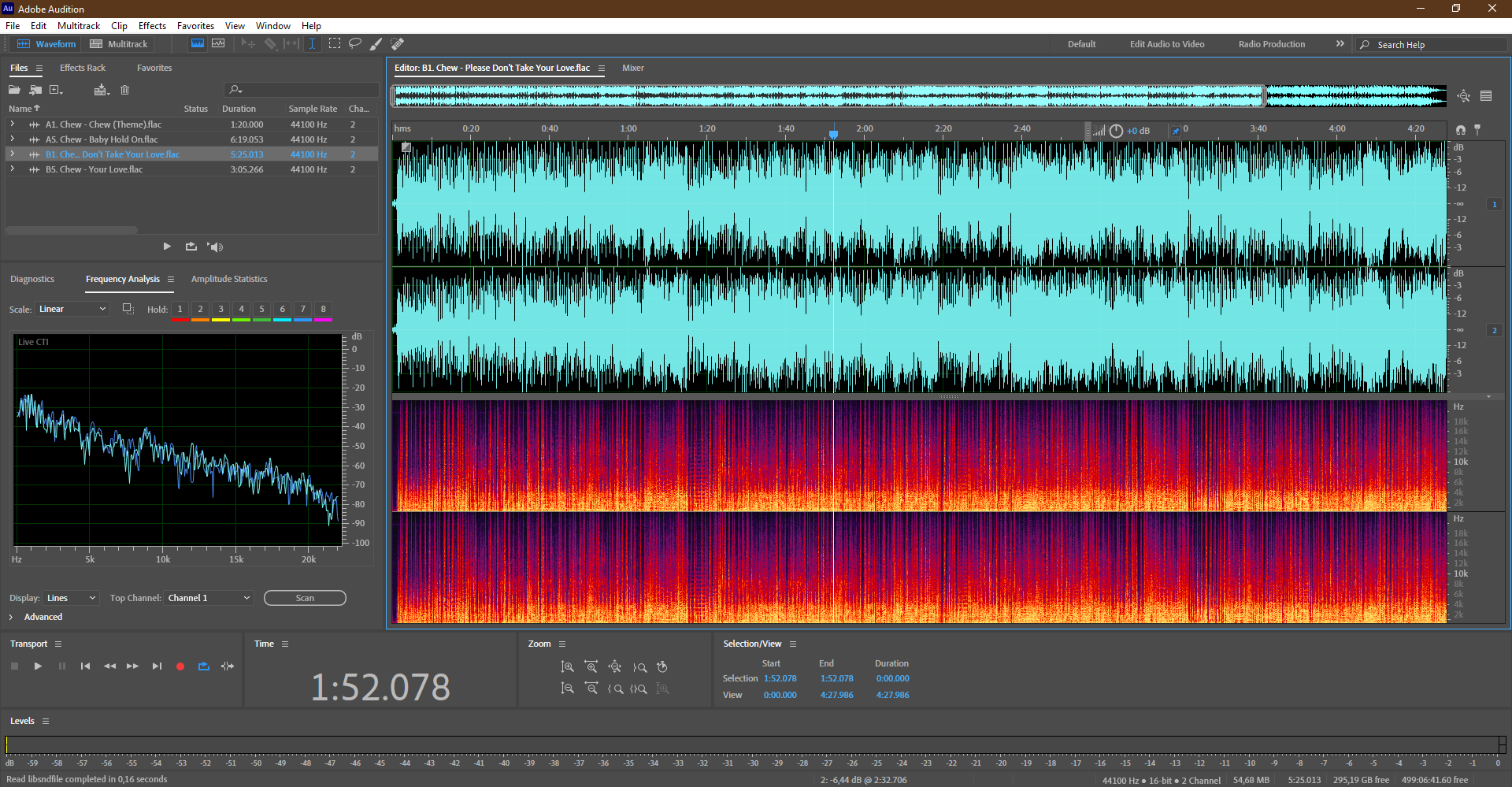Open the Frequency Analysis panel menu

170,279
